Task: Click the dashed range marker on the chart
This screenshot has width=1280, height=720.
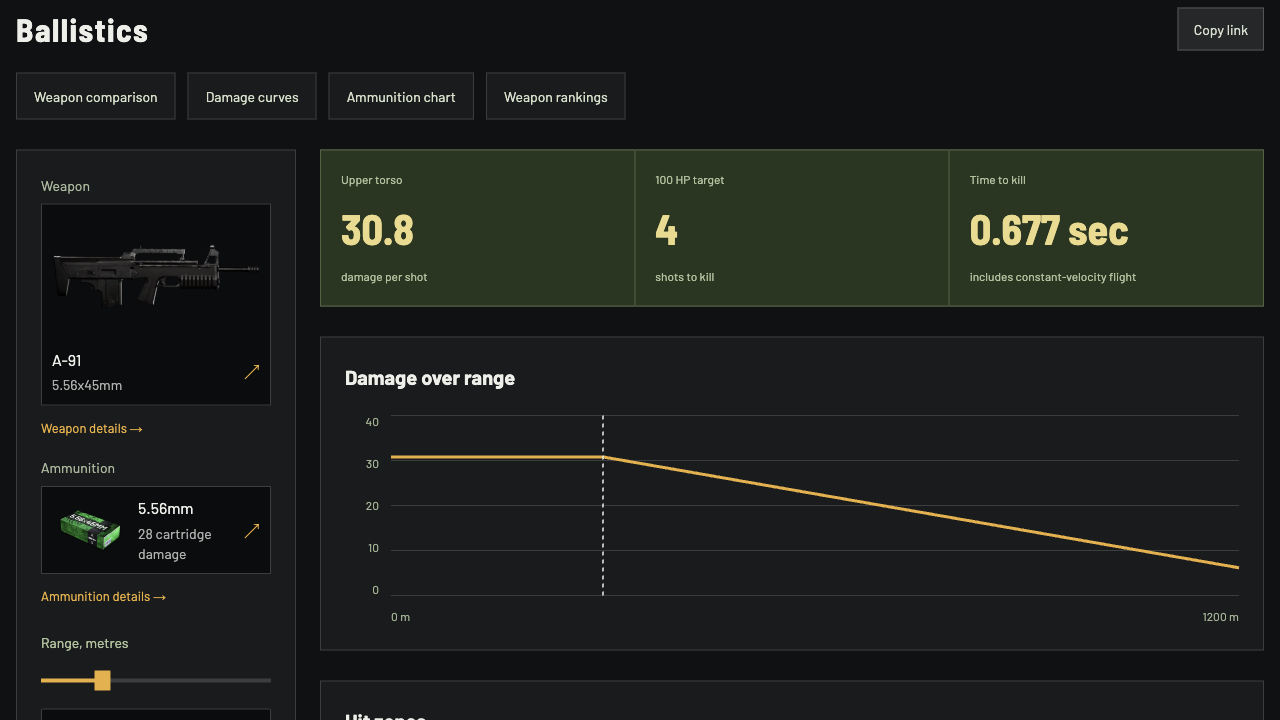Action: pyautogui.click(x=603, y=505)
